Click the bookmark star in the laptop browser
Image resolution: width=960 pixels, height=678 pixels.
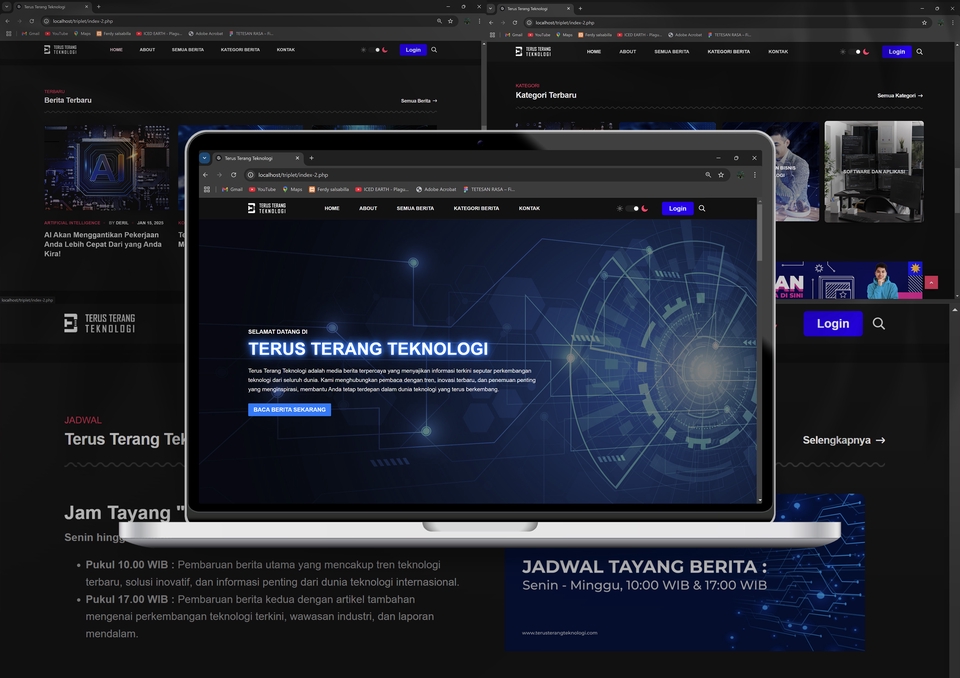tap(721, 175)
